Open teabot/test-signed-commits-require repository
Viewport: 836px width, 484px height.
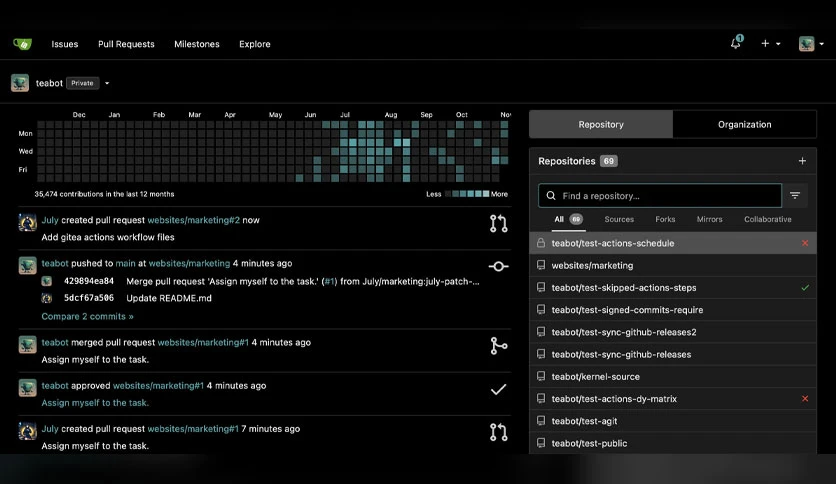click(627, 310)
